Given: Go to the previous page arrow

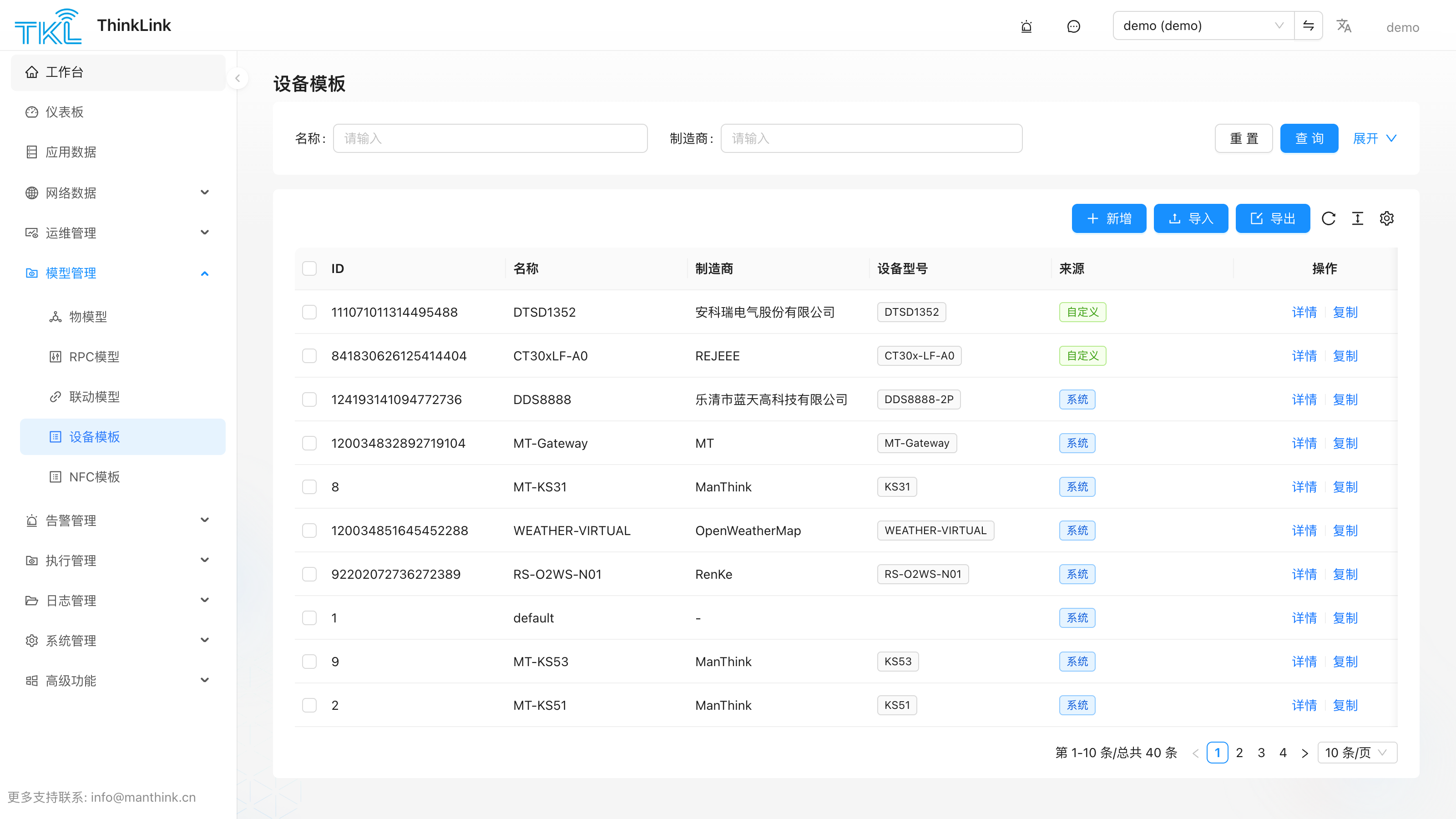Looking at the screenshot, I should [x=1195, y=753].
